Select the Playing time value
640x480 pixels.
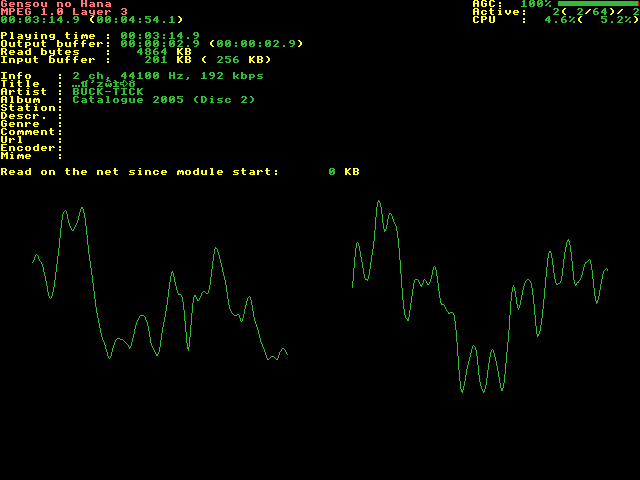tap(160, 36)
